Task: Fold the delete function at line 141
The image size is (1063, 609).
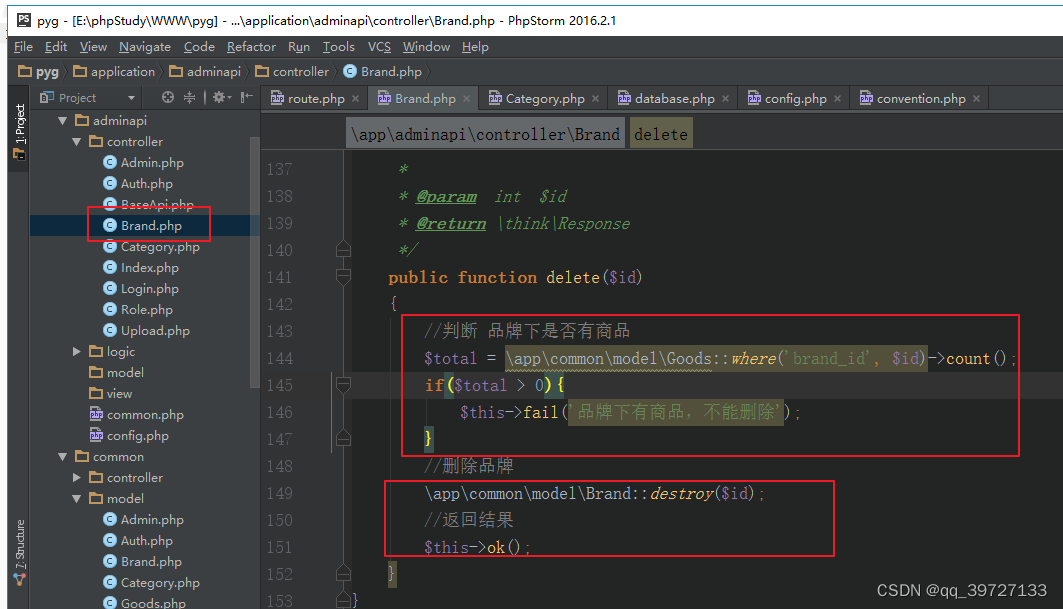Action: [x=344, y=277]
